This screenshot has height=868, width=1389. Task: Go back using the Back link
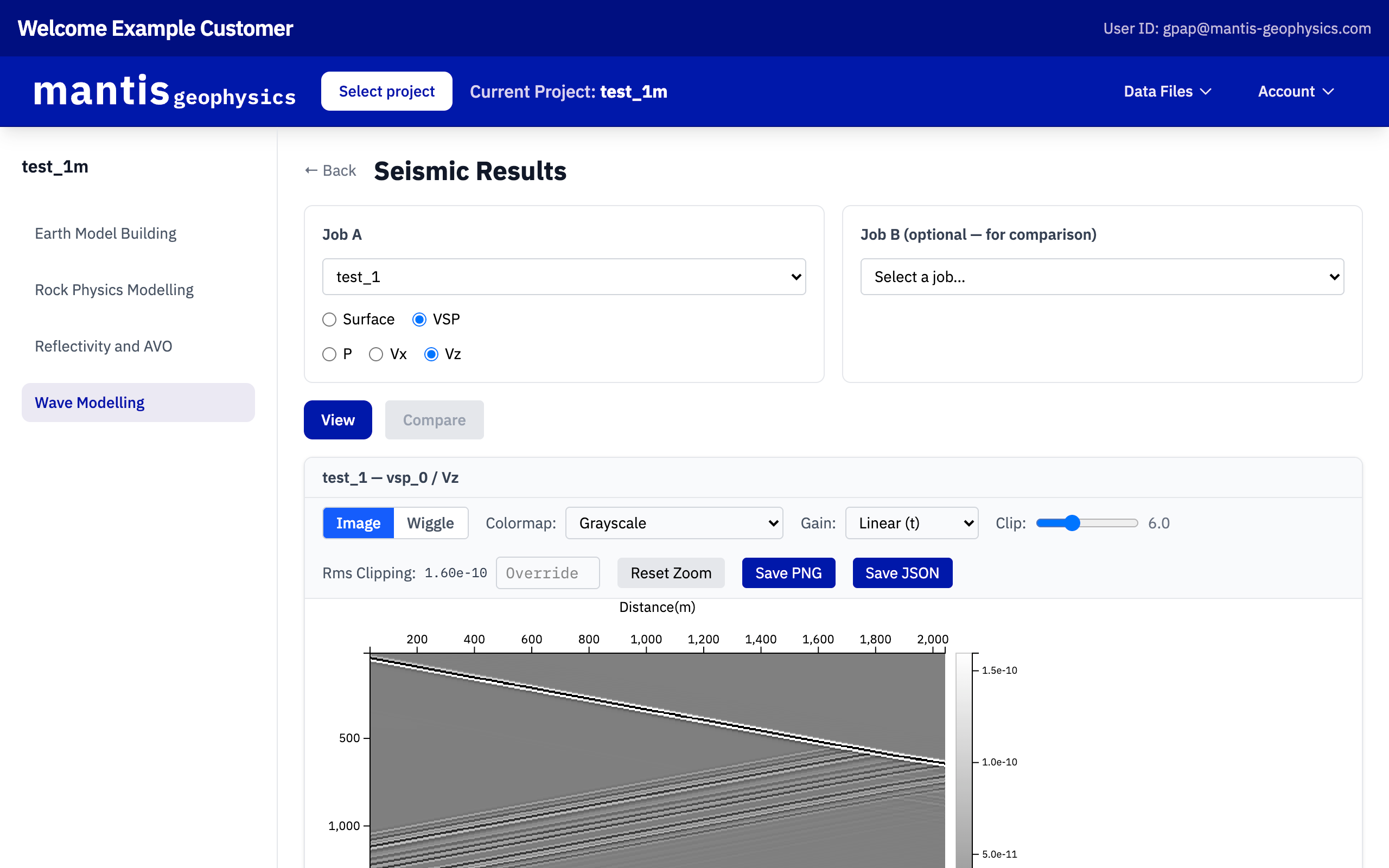[330, 170]
